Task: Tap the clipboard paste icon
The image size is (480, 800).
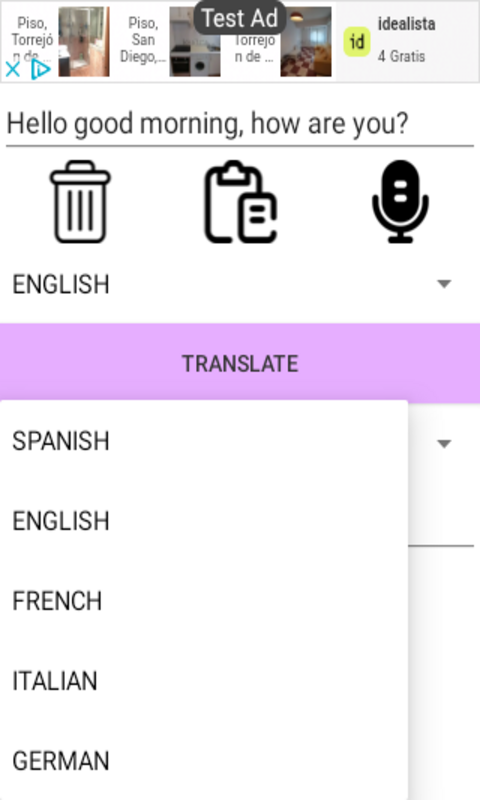Action: [240, 202]
